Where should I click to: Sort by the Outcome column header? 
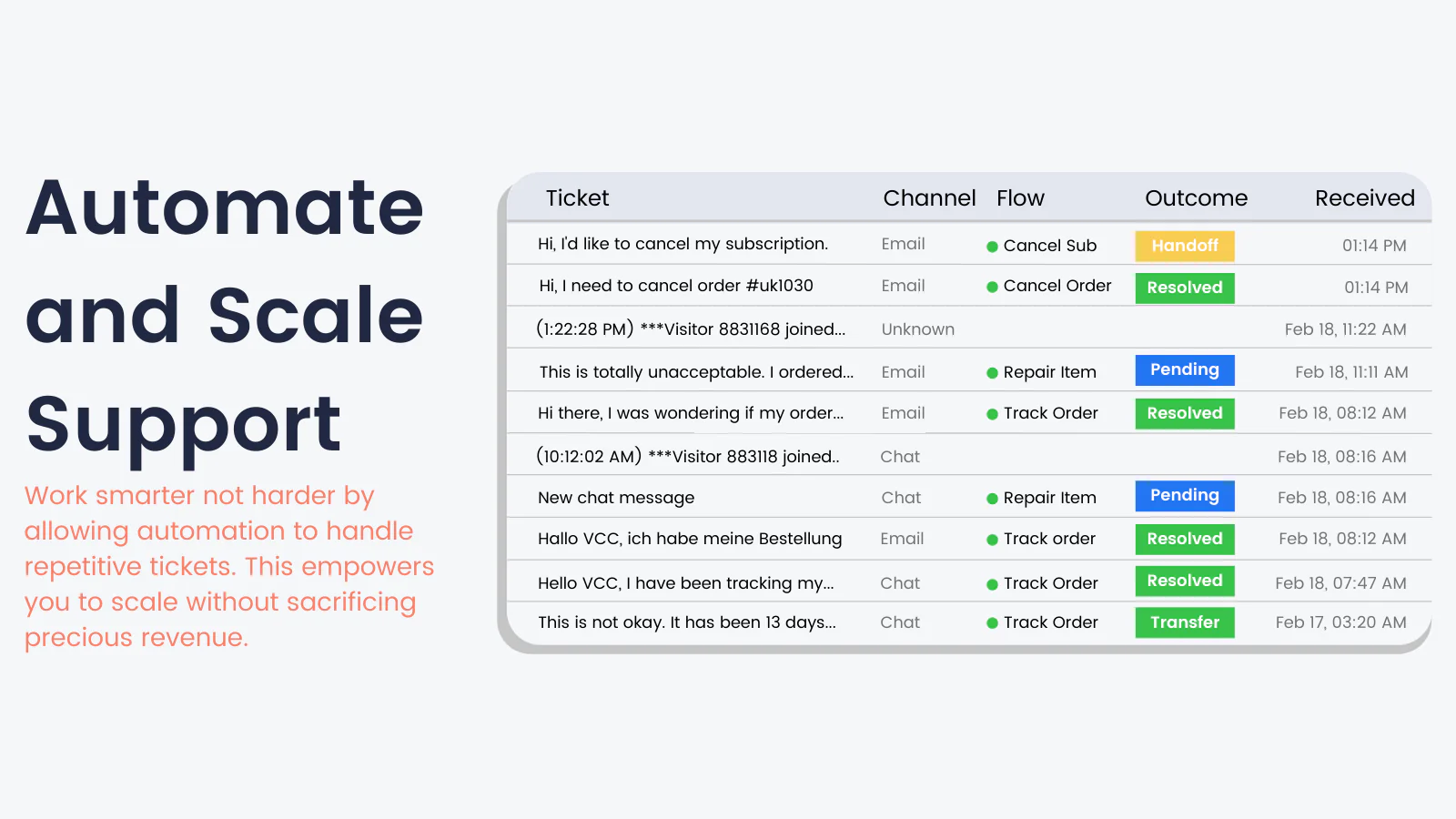pos(1196,198)
